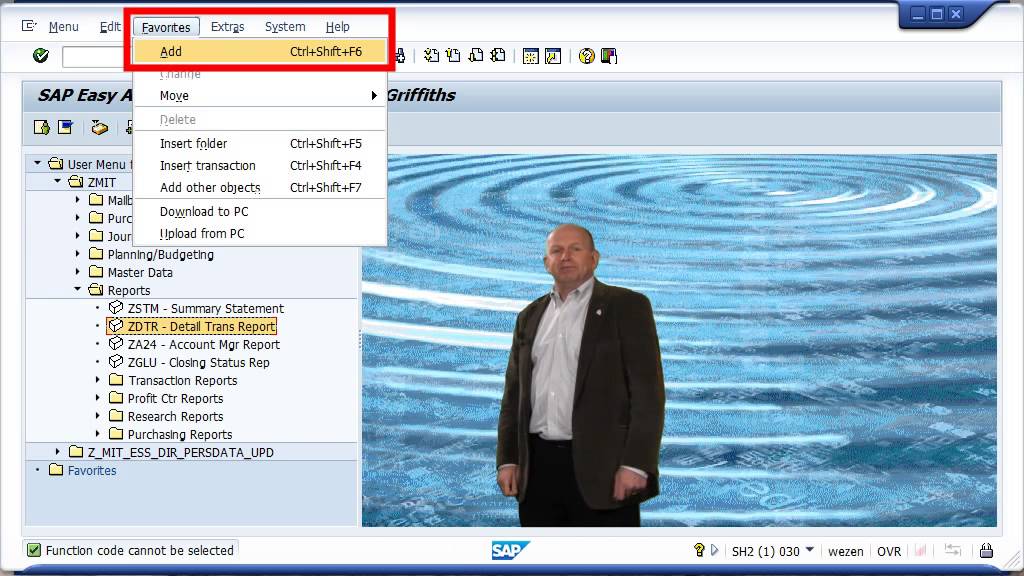Choose Upload from PC menu entry
Screen dimensions: 1024x576
pos(260,234)
